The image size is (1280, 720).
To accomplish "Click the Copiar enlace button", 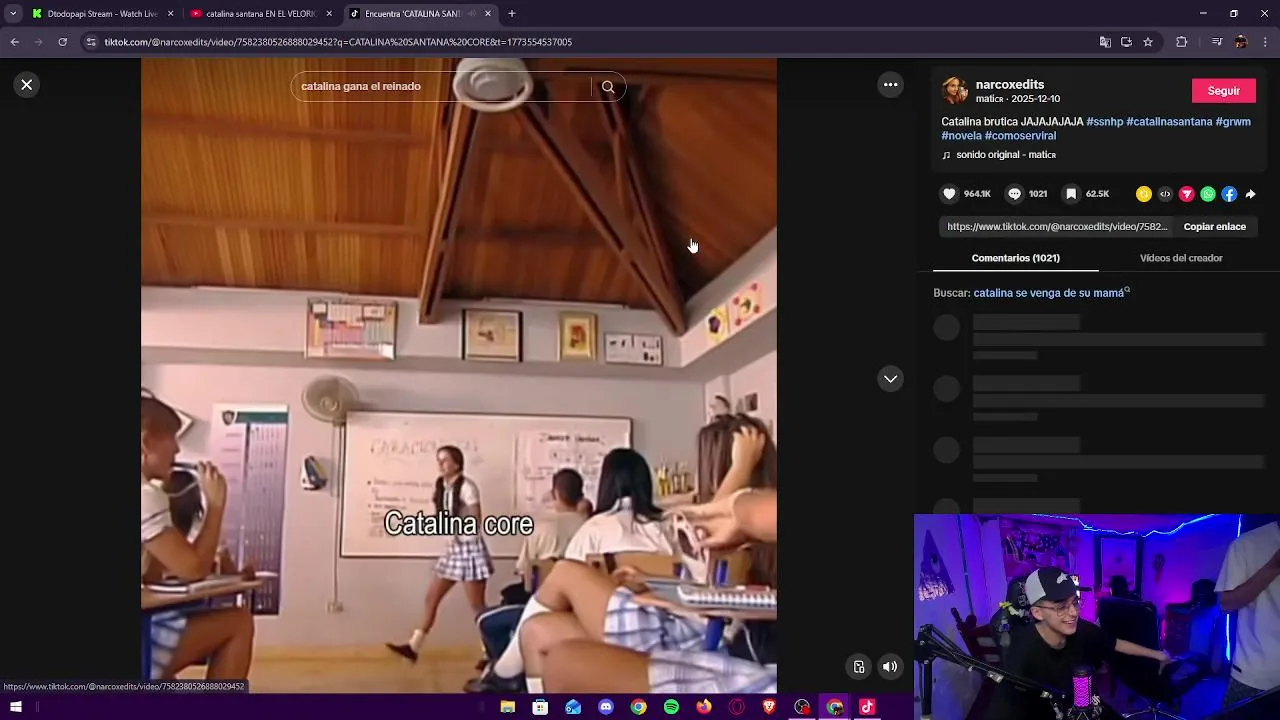I will click(1214, 227).
